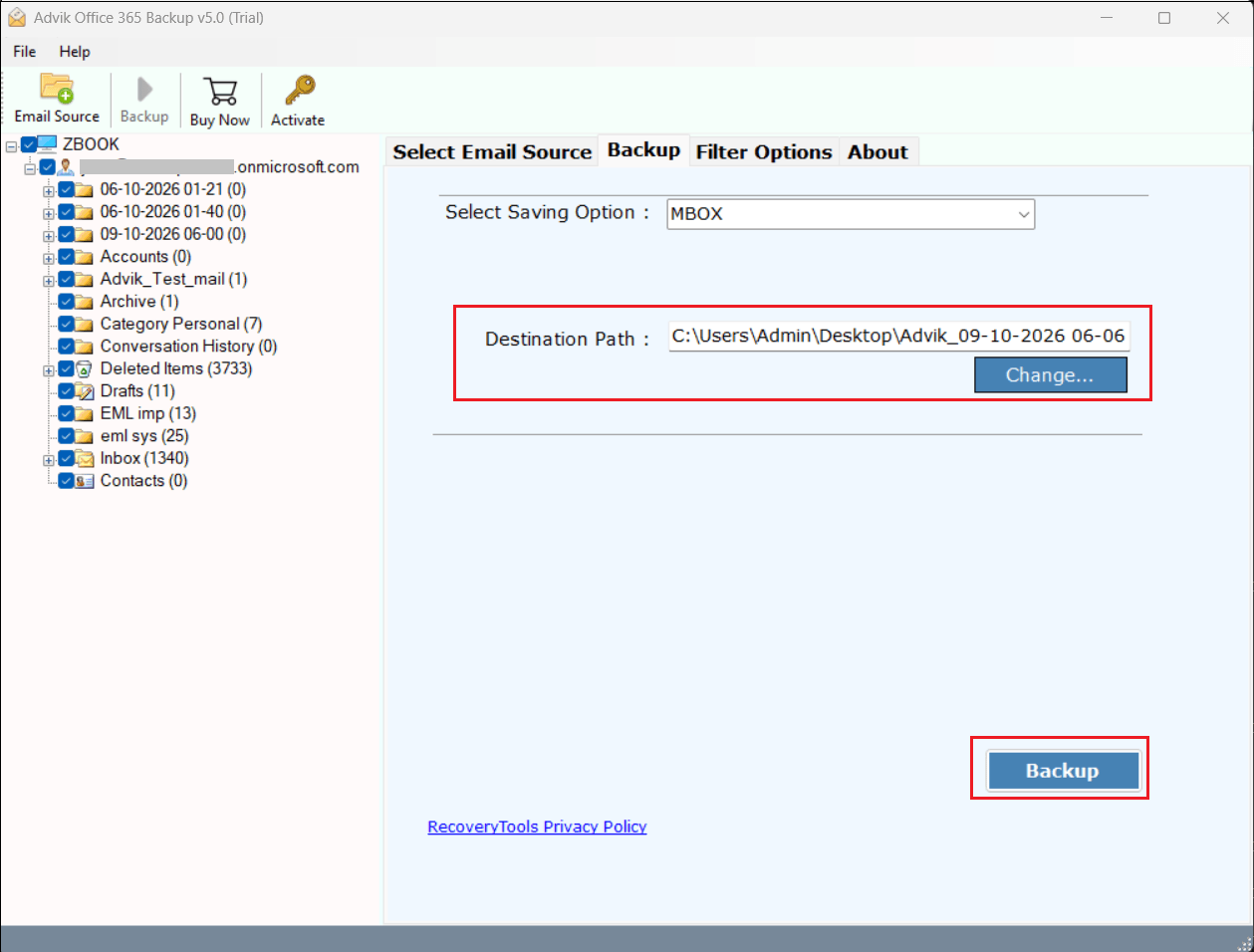Switch to the Select Email Source tab

coord(492,152)
